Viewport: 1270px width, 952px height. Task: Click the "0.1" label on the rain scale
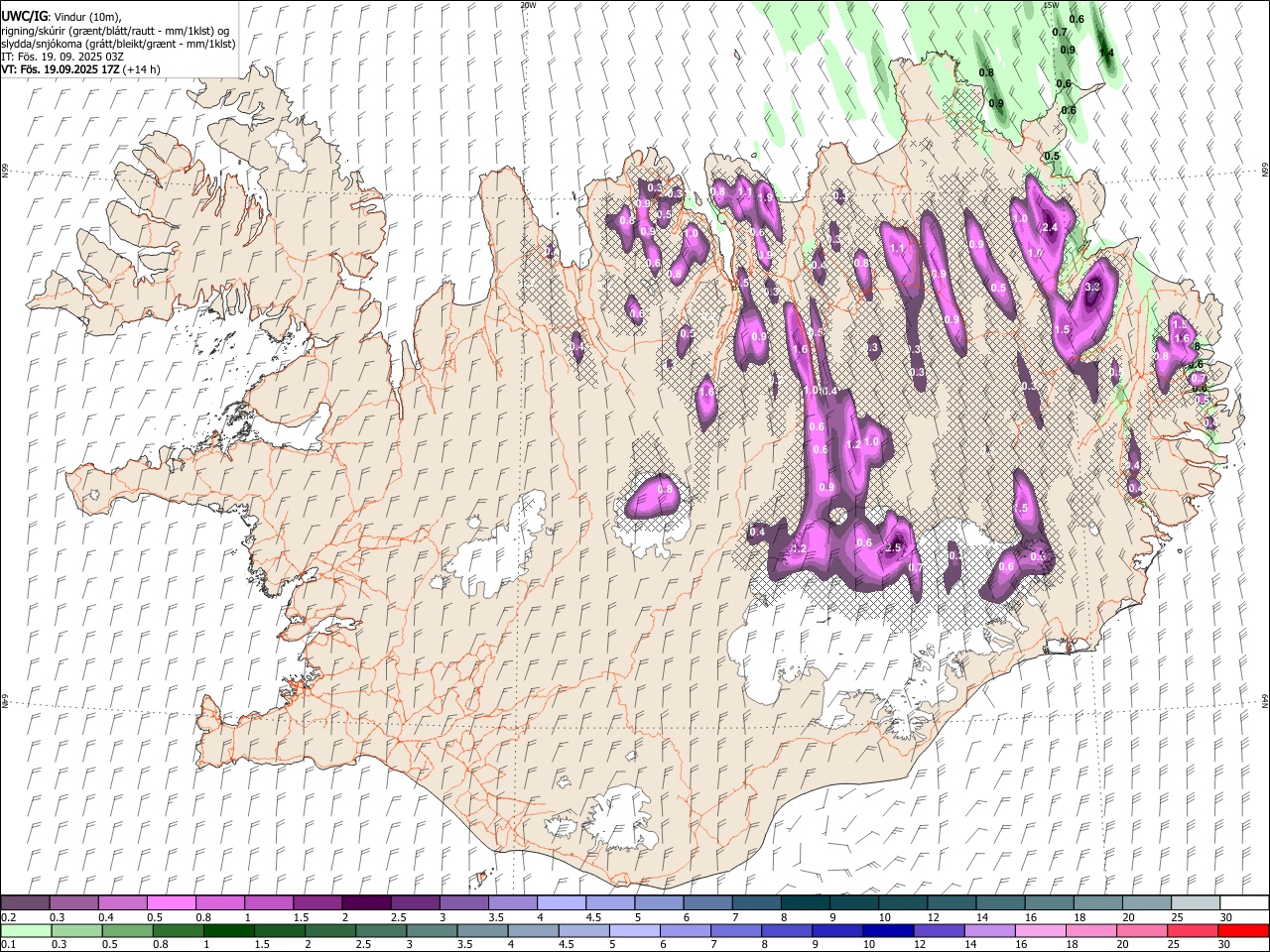point(8,946)
